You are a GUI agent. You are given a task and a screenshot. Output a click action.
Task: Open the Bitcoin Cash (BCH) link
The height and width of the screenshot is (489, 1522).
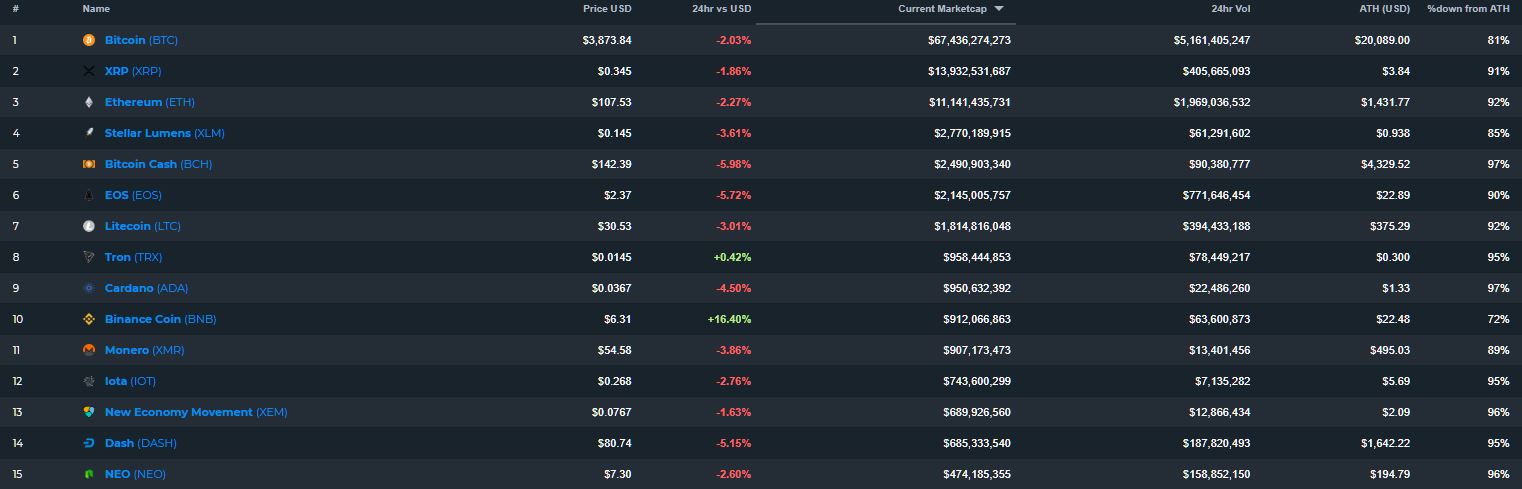(158, 164)
